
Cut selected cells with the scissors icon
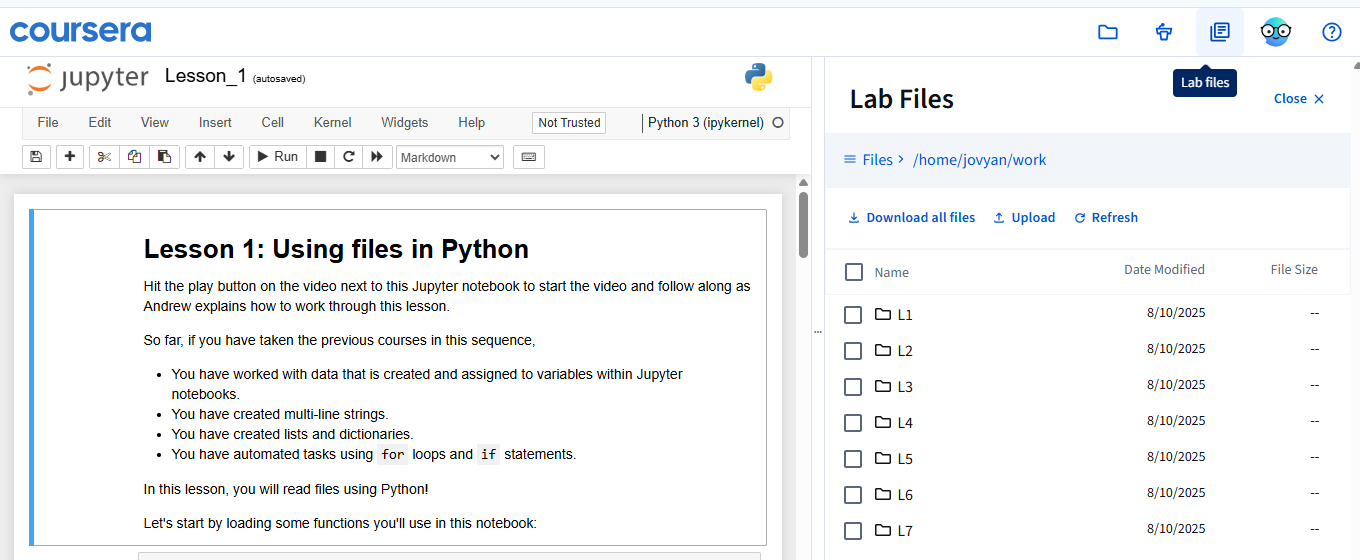[x=104, y=157]
